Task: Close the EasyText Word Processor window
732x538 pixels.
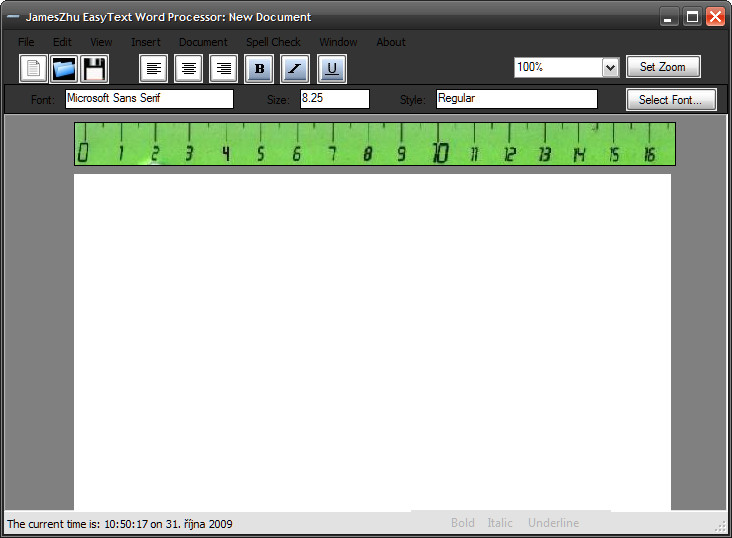Action: point(715,17)
